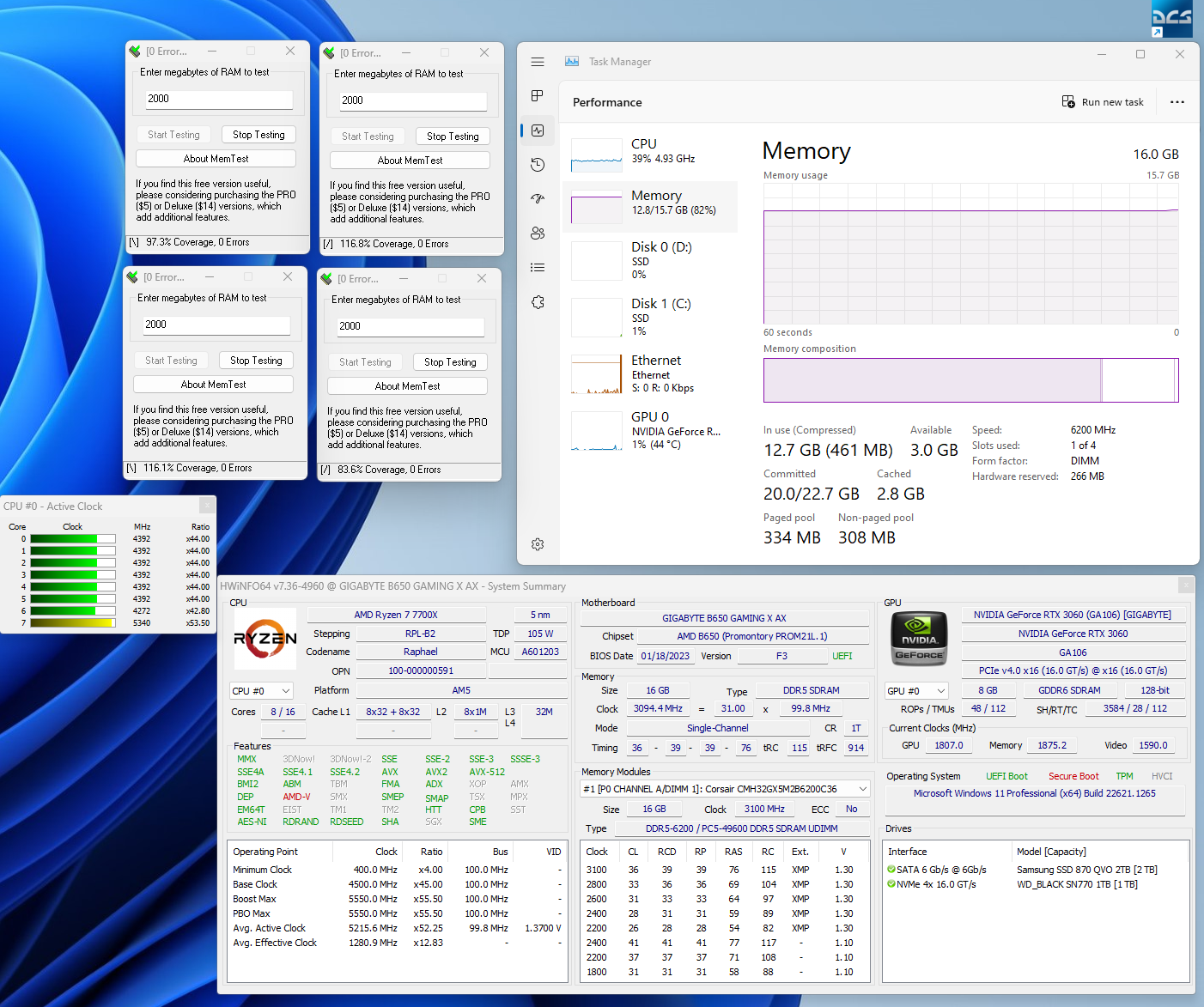This screenshot has width=1204, height=1007.
Task: Select Memory entry in performance list
Action: (650, 206)
